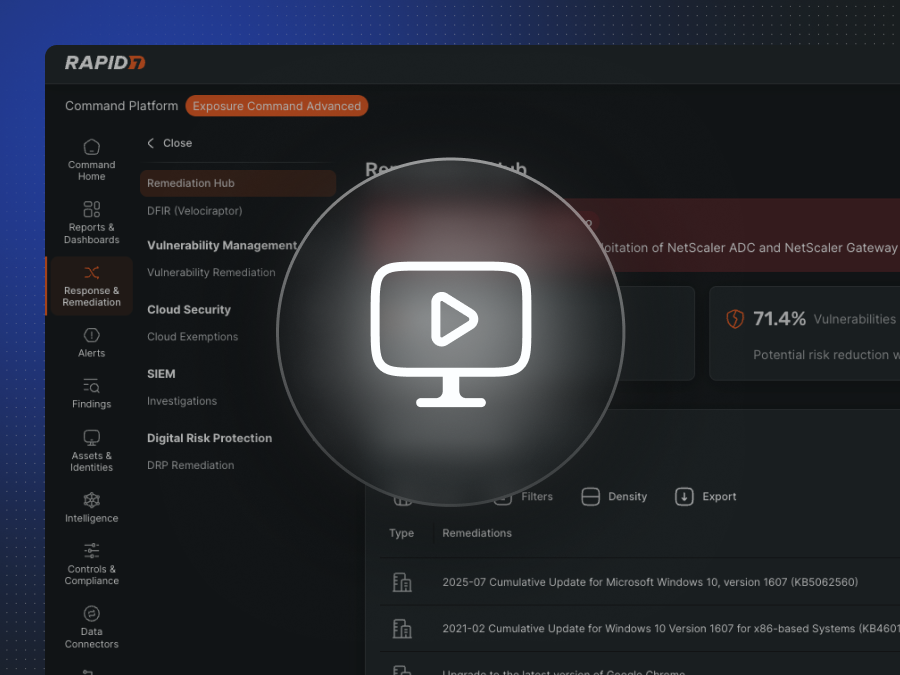Open Vulnerability Remediation link
Screen dimensions: 900x675
(211, 272)
